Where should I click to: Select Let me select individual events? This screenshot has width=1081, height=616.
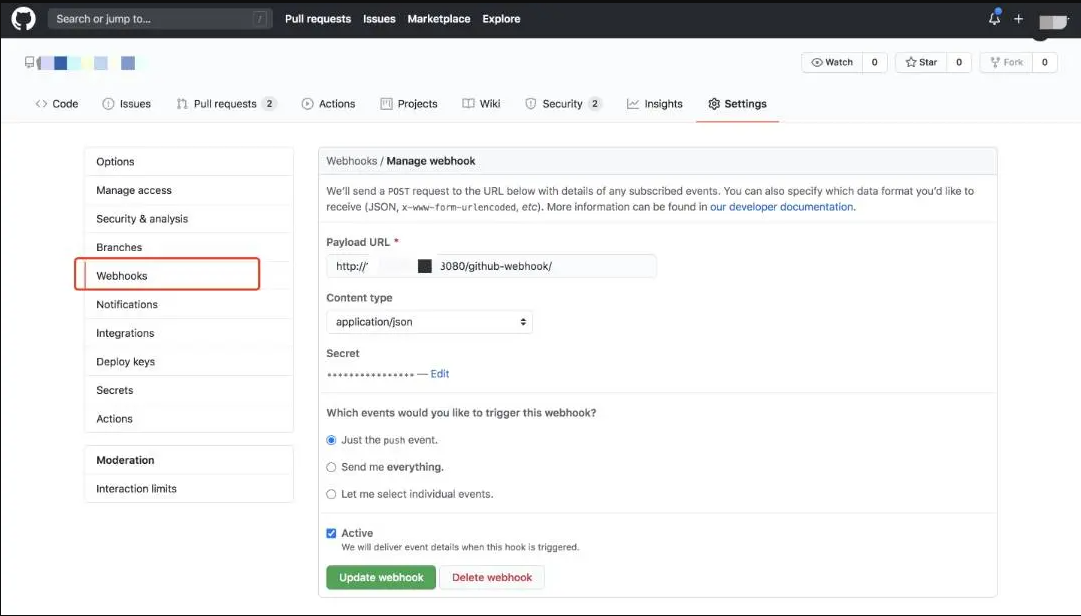point(332,494)
